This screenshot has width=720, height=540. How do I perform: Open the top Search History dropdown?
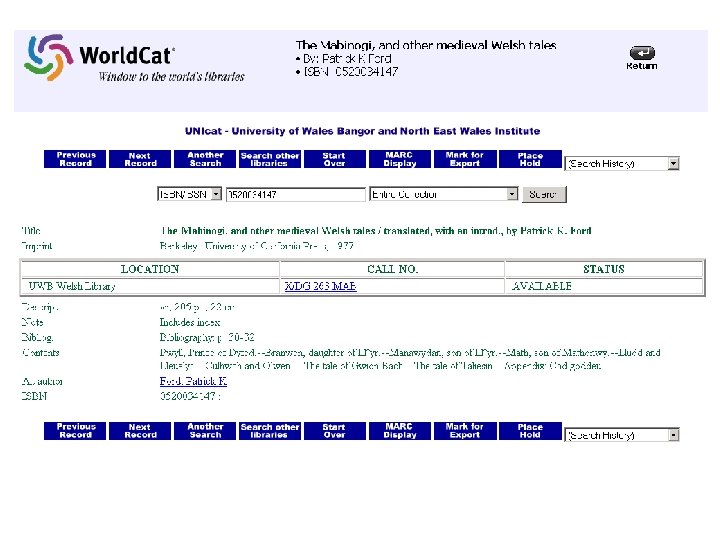click(x=622, y=163)
